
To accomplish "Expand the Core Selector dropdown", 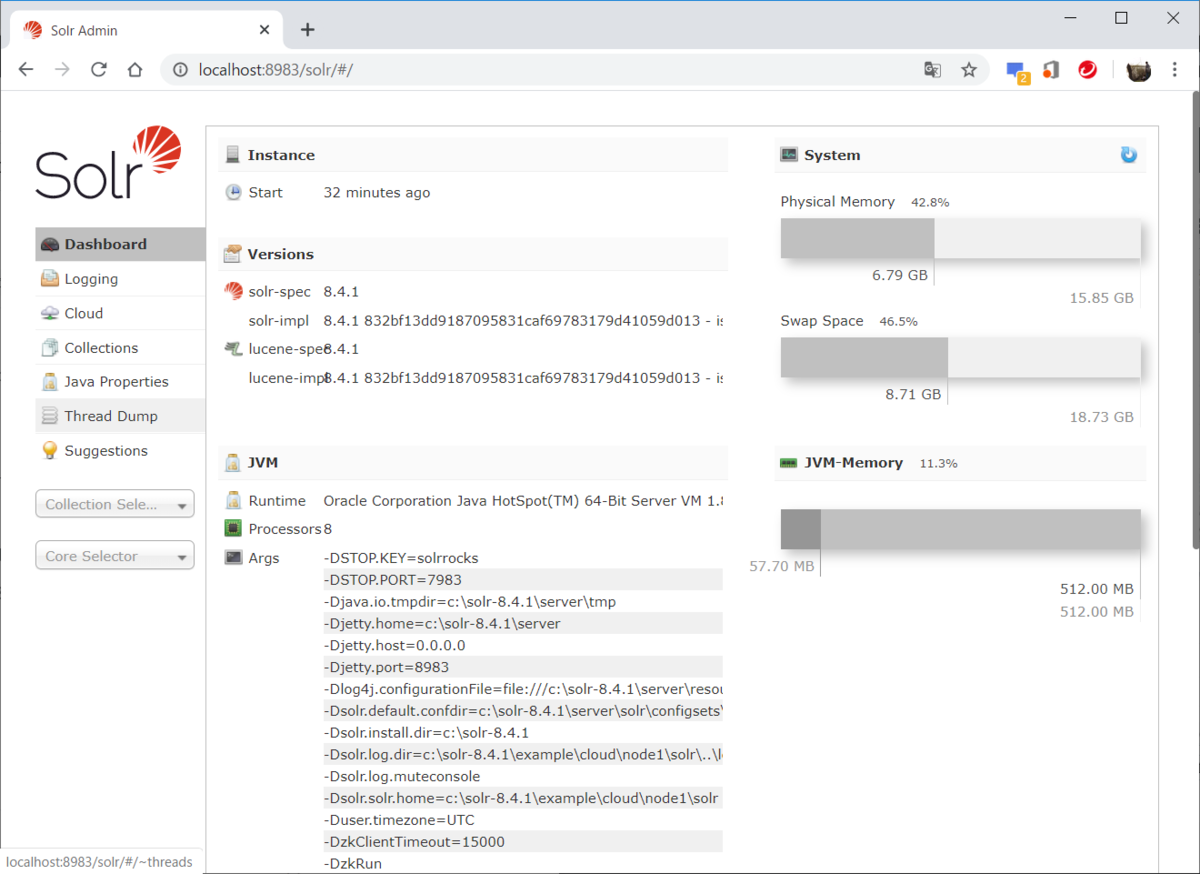I will click(115, 556).
